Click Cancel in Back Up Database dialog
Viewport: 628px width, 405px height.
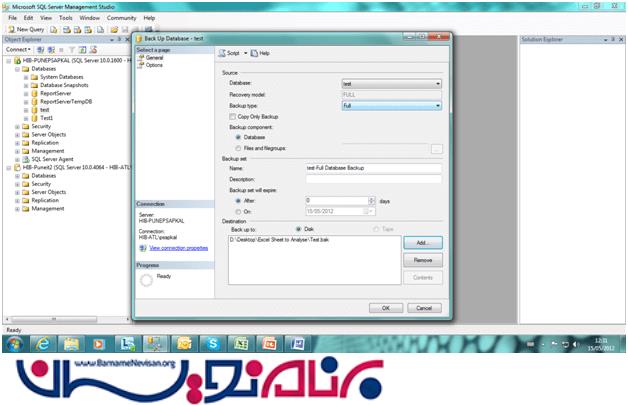pyautogui.click(x=424, y=308)
